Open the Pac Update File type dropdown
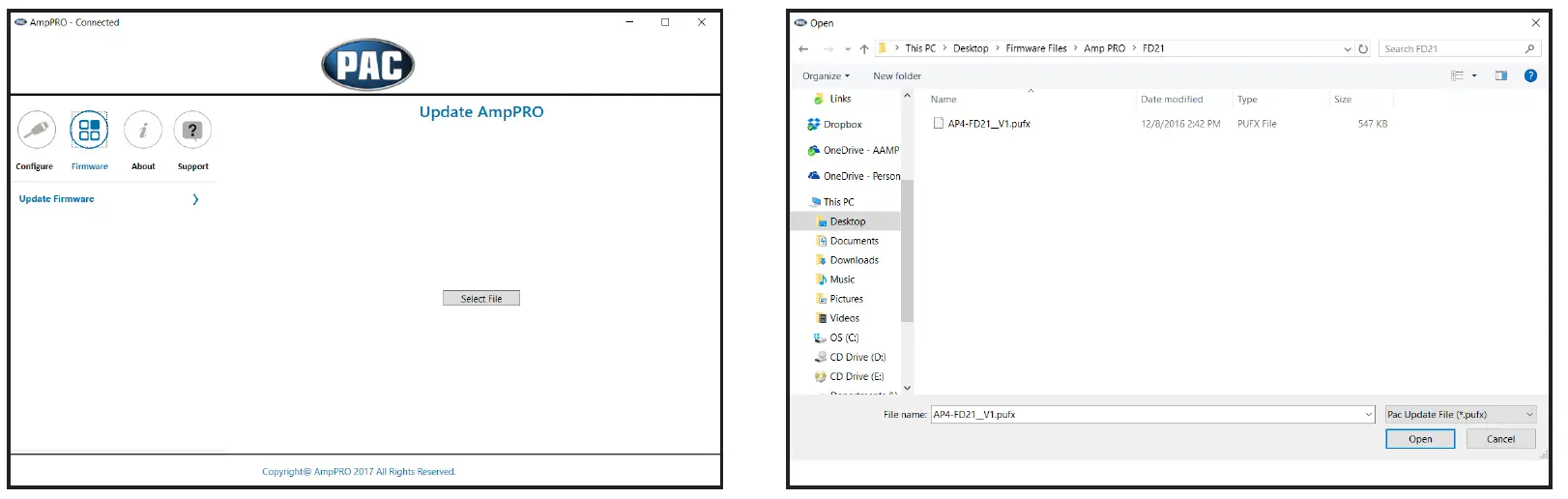 pyautogui.click(x=1461, y=414)
